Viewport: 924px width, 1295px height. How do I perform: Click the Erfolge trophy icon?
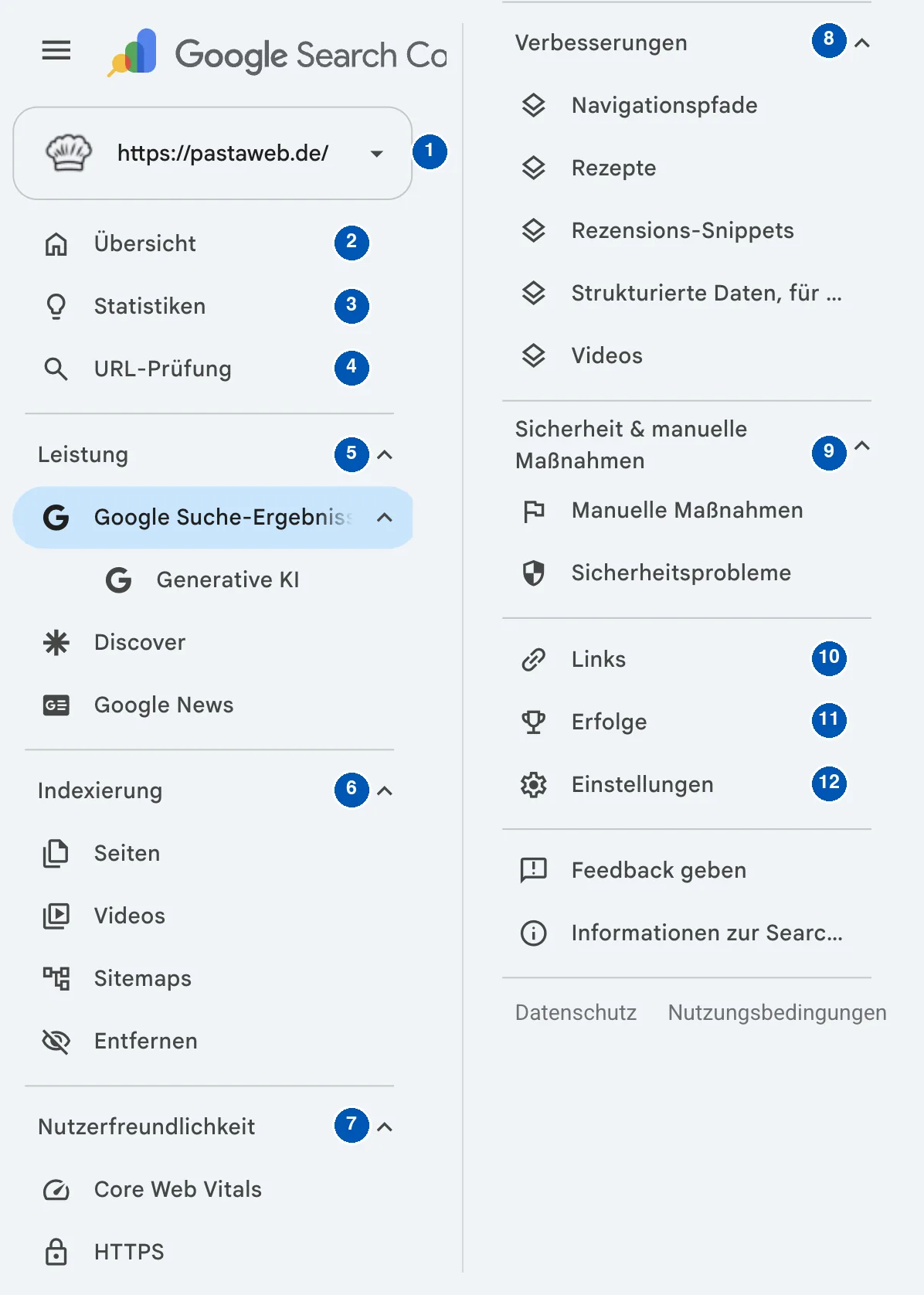click(534, 722)
